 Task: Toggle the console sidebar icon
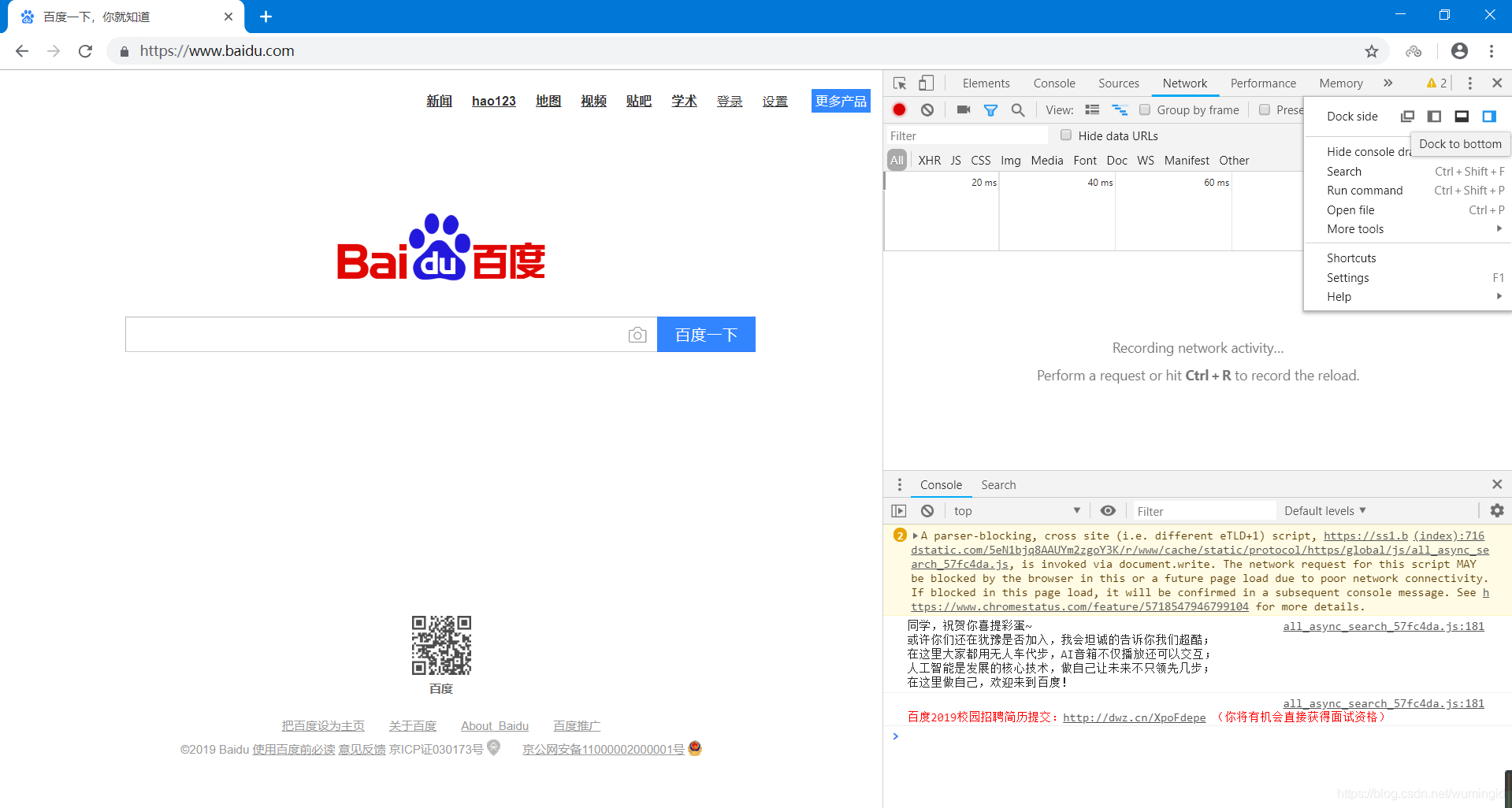899,511
